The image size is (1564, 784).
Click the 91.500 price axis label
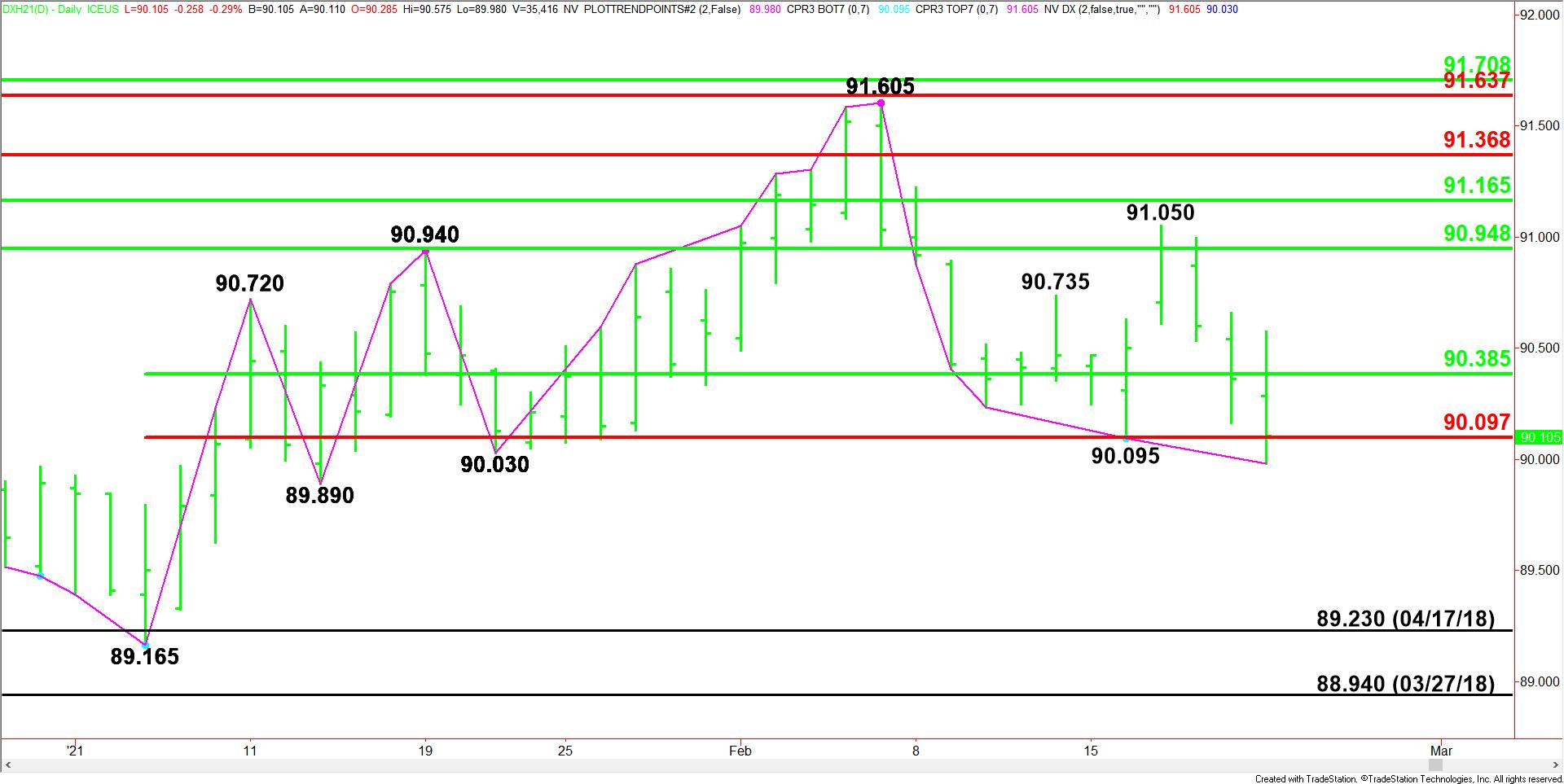pyautogui.click(x=1540, y=125)
